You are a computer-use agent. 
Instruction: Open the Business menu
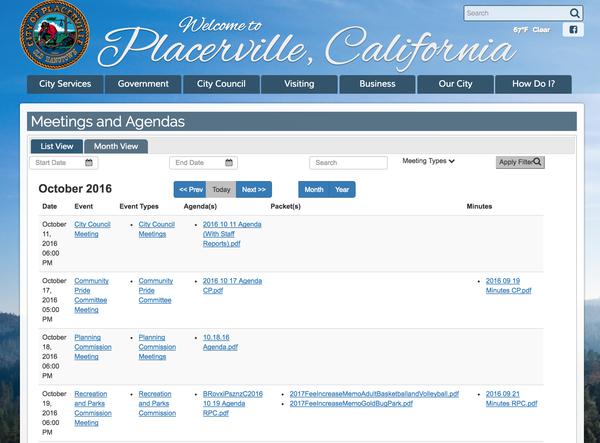coord(377,84)
